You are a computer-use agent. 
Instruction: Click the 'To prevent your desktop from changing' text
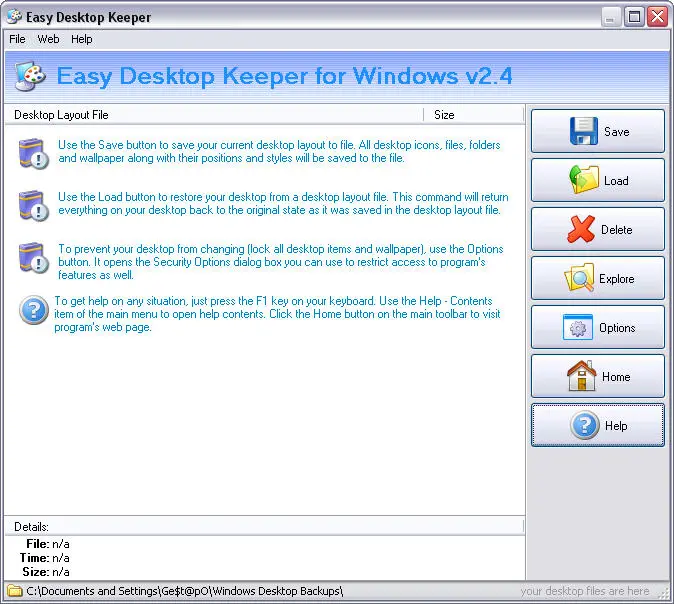pos(281,262)
